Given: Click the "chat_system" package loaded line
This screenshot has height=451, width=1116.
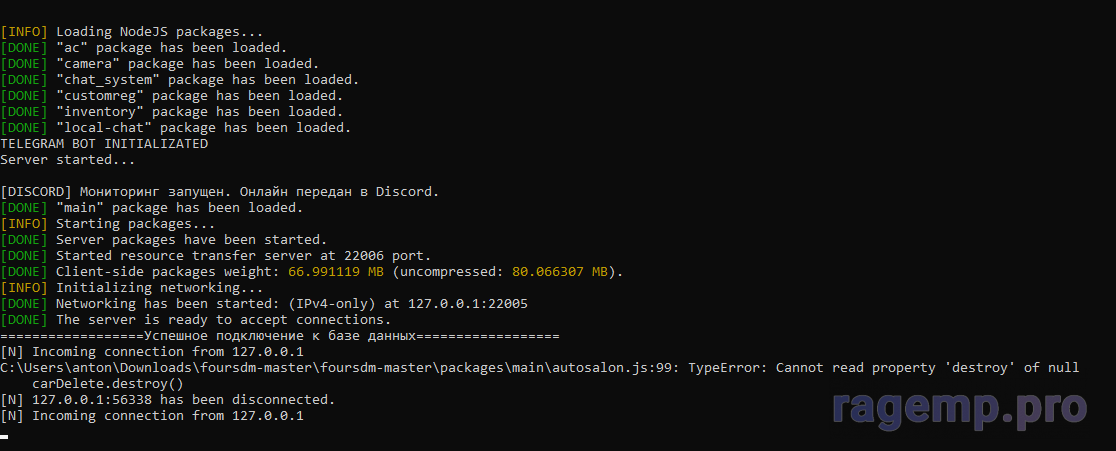Looking at the screenshot, I should tap(179, 80).
